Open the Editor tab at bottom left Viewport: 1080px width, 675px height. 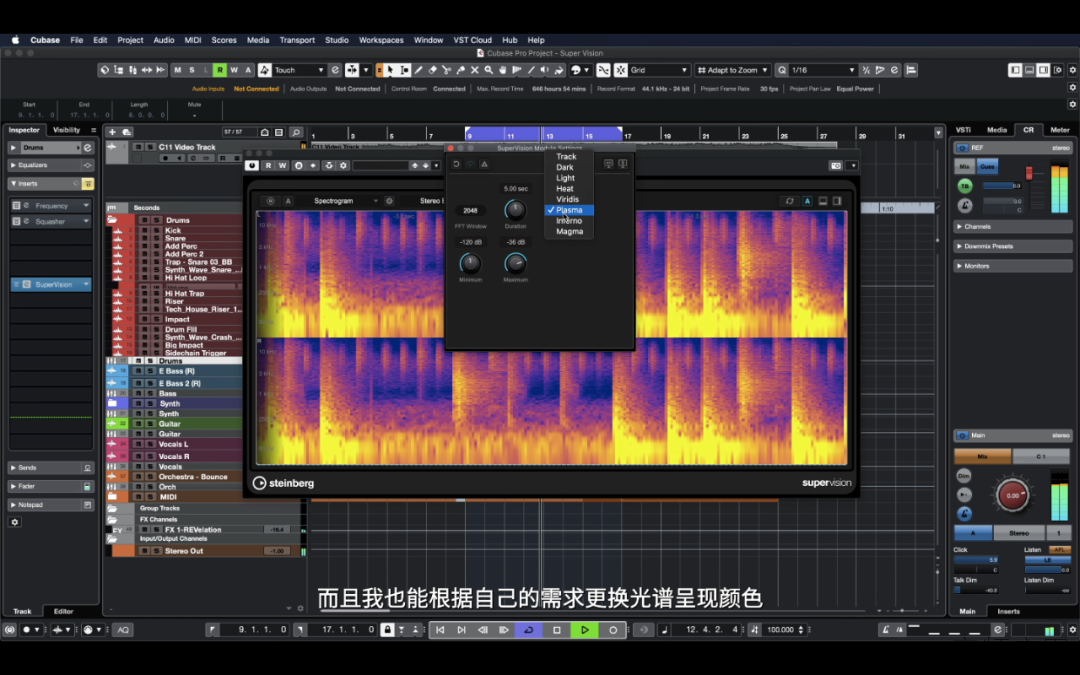[x=63, y=612]
